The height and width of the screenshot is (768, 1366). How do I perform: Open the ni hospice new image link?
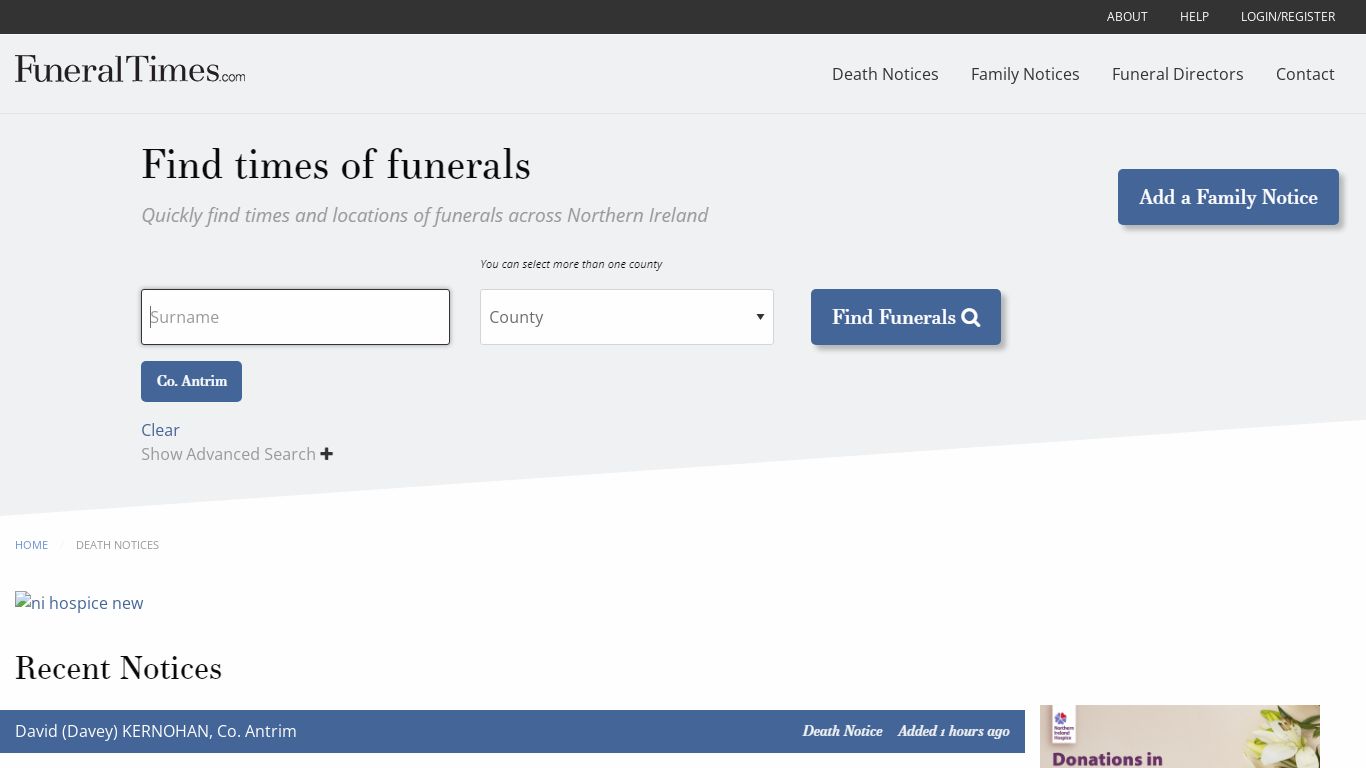[x=79, y=603]
